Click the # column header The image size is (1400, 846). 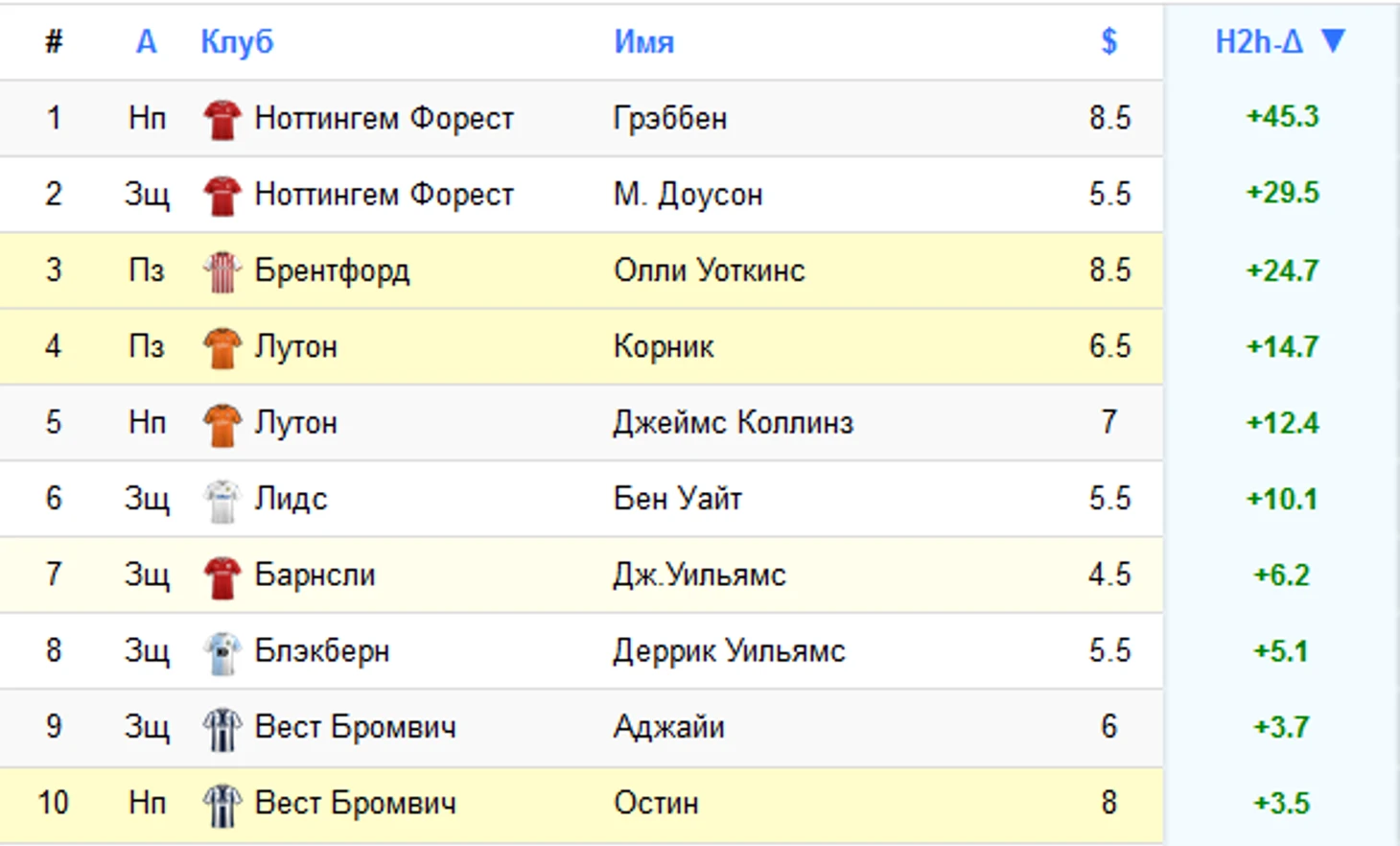coord(55,41)
